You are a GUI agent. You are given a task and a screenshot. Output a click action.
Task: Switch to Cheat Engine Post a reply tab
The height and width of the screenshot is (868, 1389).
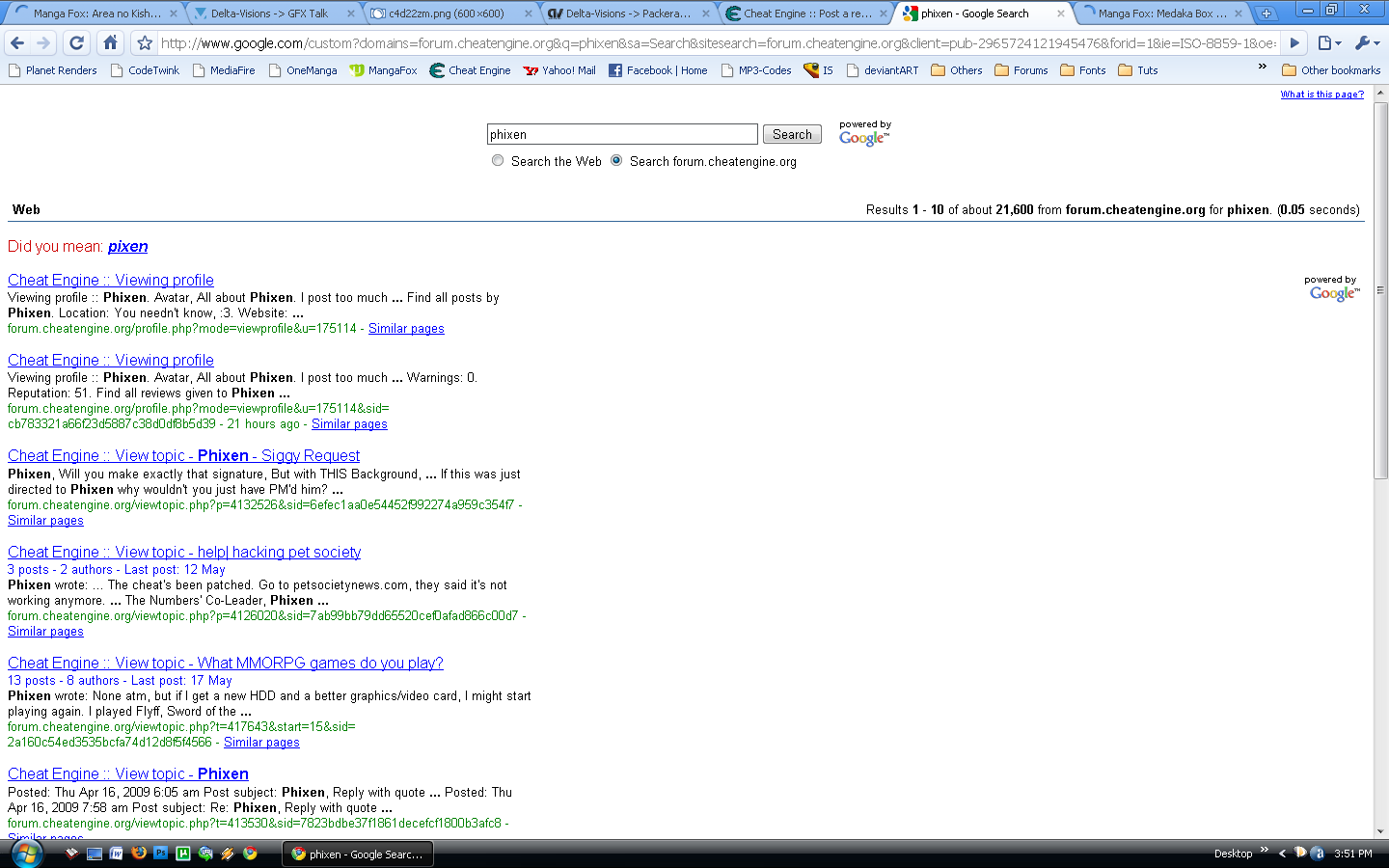click(806, 14)
